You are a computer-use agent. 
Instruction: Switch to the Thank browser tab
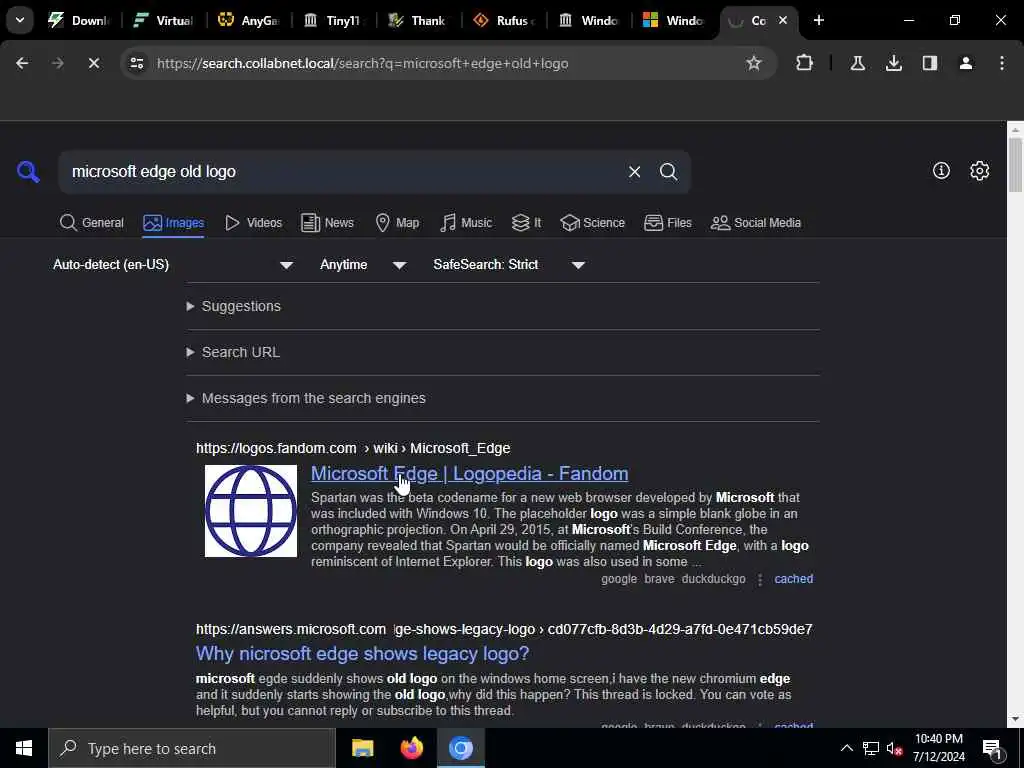pos(418,20)
